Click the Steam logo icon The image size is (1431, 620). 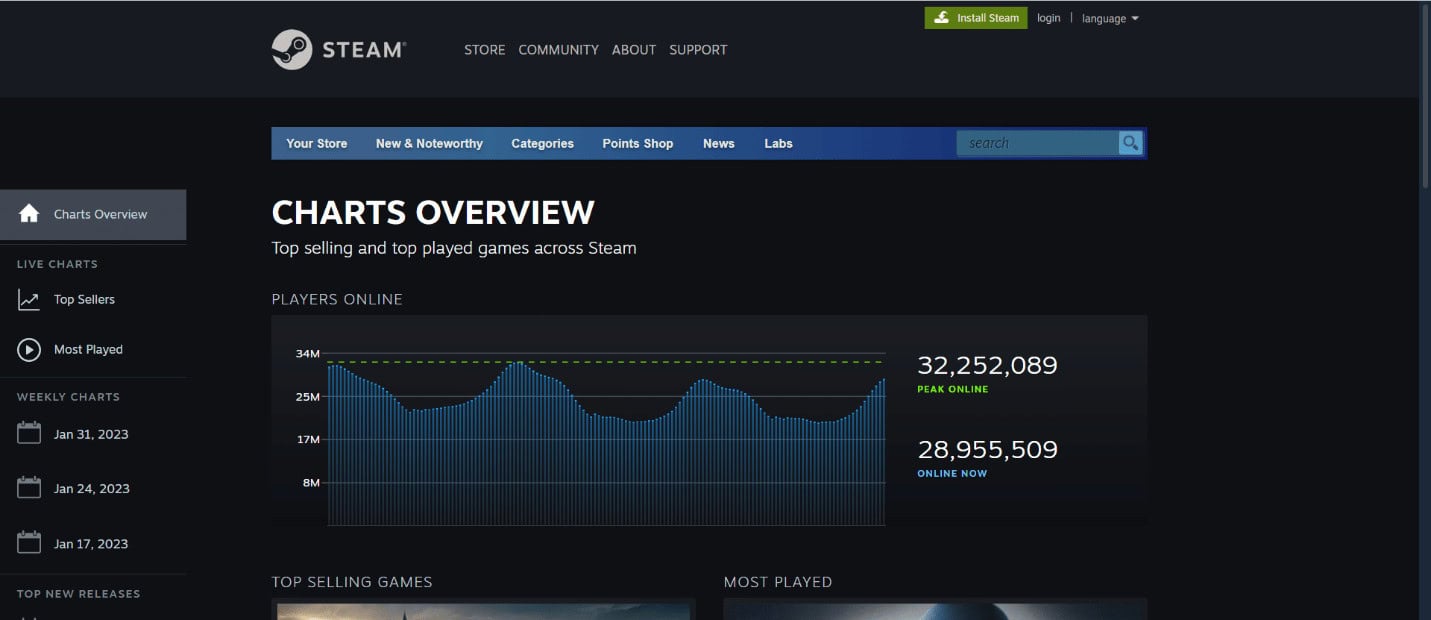292,49
